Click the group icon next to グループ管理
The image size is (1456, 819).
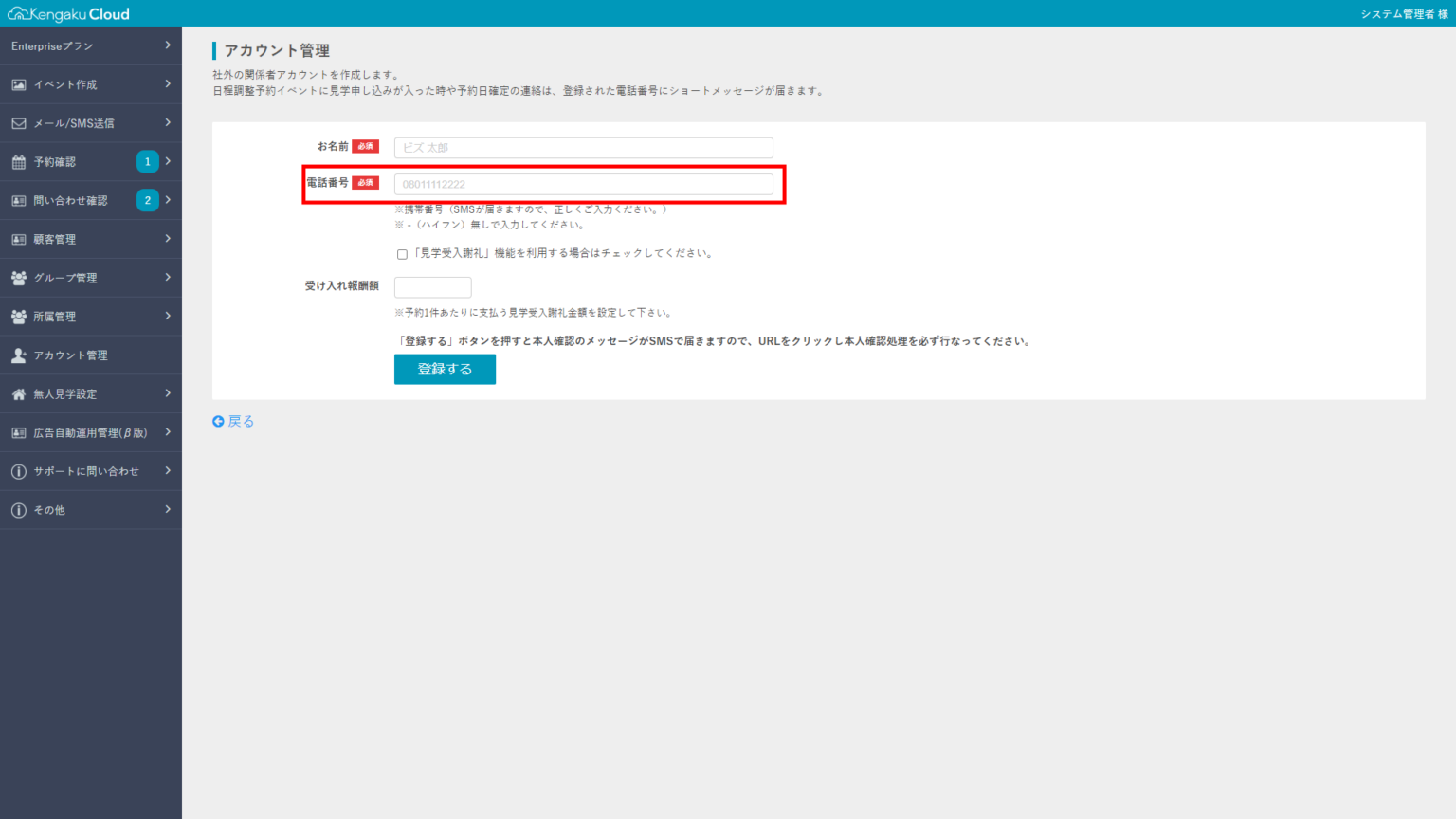(17, 278)
